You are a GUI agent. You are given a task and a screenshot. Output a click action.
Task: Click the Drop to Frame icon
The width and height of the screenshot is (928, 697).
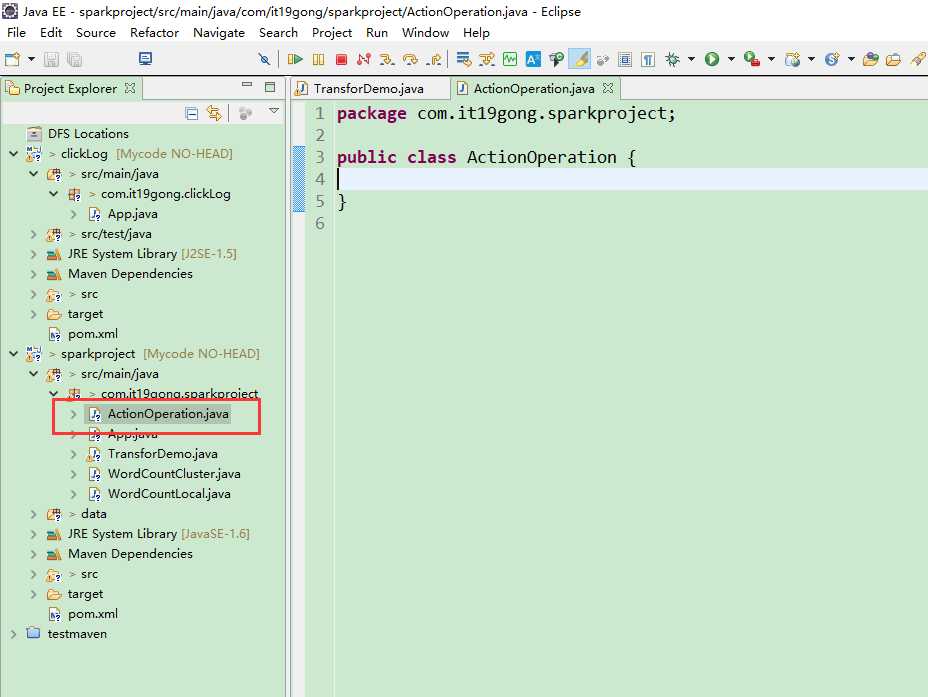(463, 59)
